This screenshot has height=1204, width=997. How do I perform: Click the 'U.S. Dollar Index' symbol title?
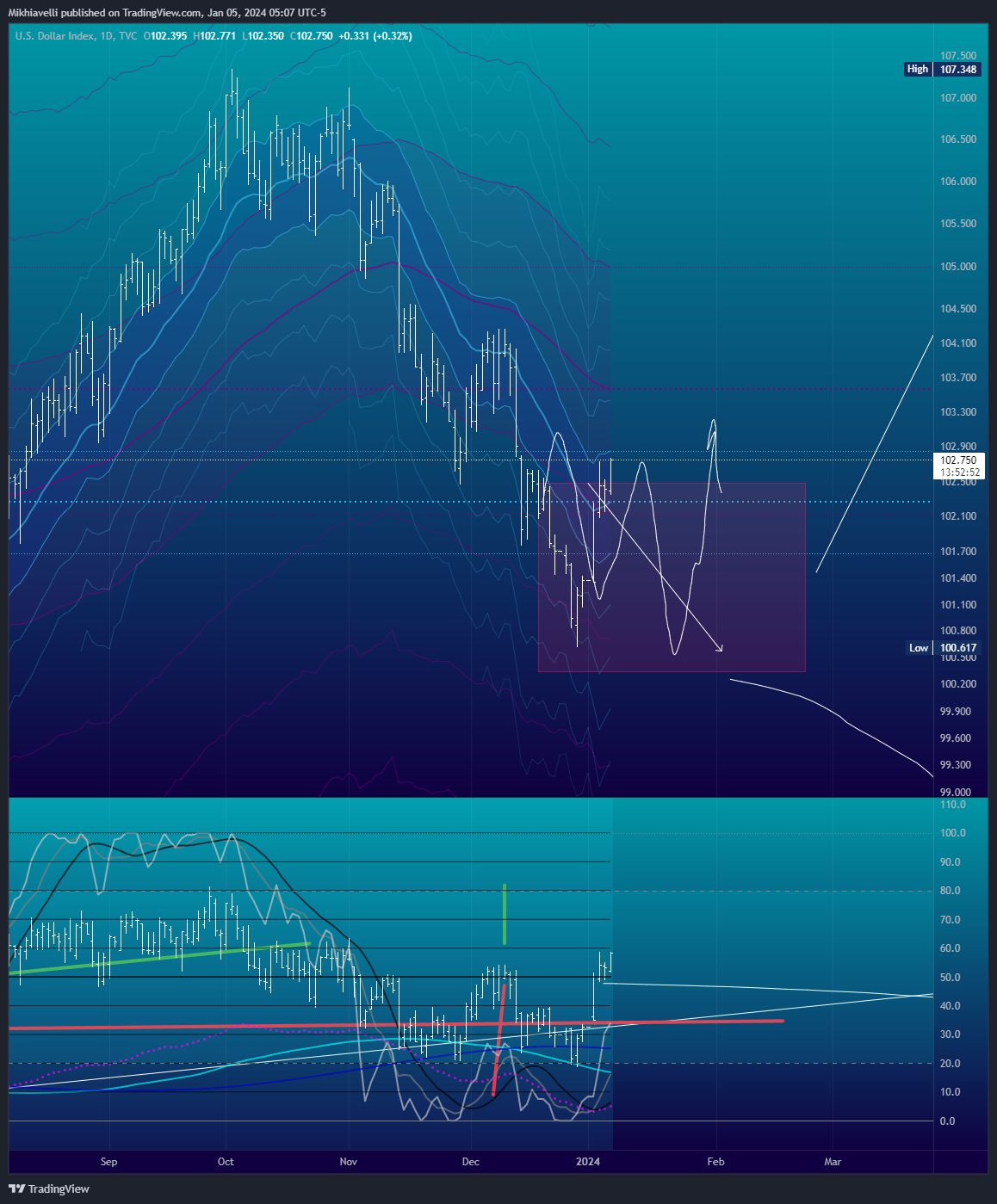coord(54,36)
